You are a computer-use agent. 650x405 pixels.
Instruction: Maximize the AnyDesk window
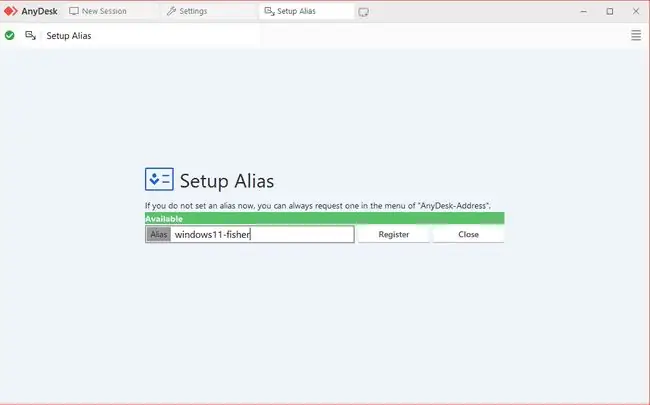[610, 11]
